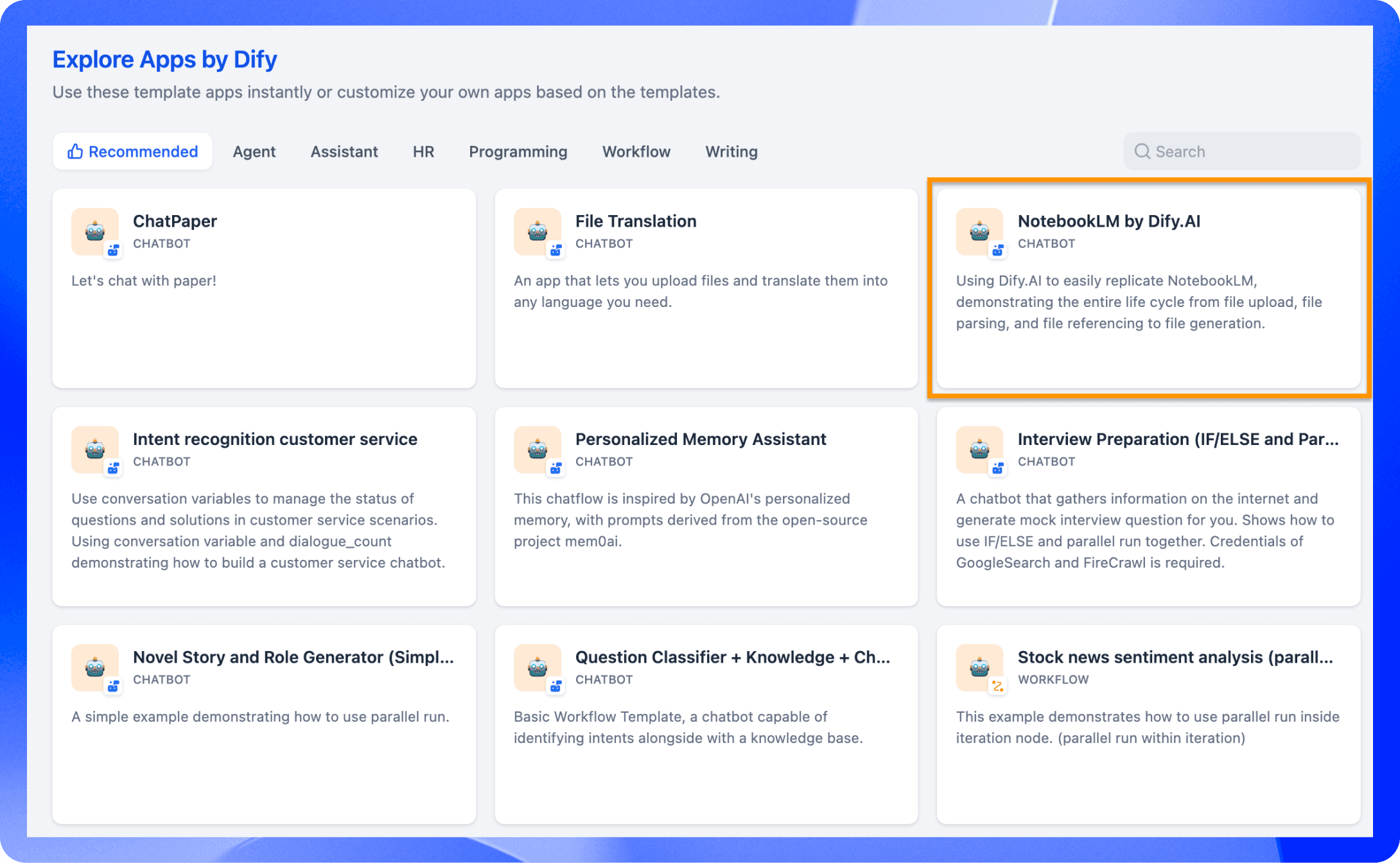Open the File Translation card title
The height and width of the screenshot is (863, 1400).
point(635,221)
